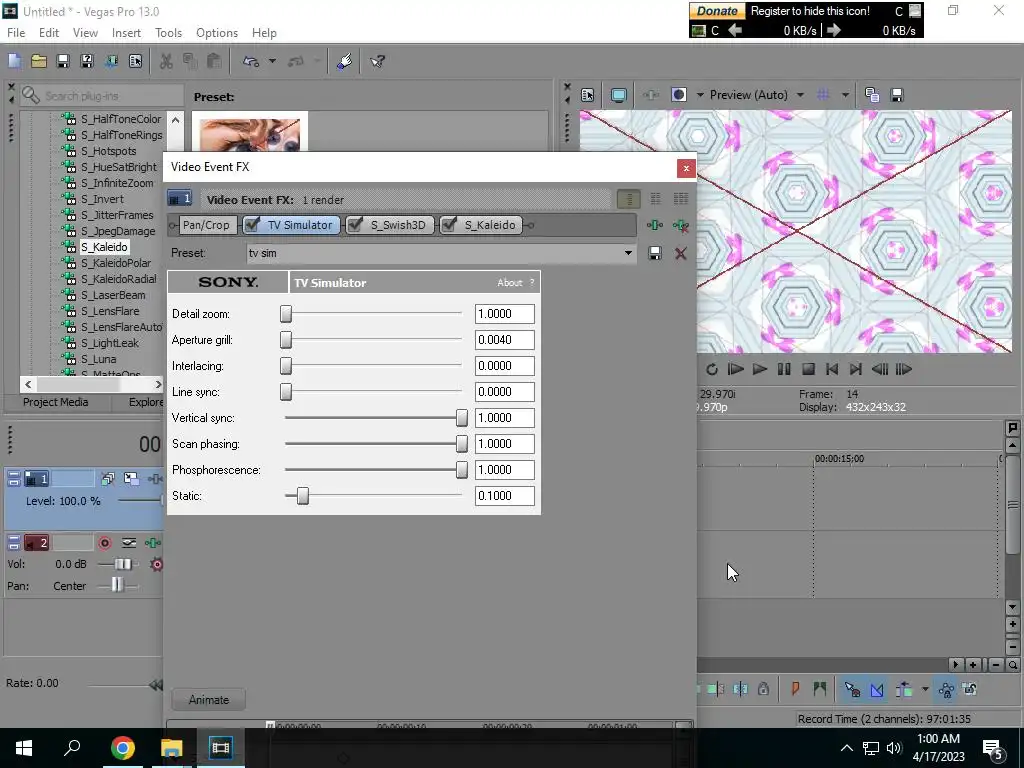Select S_LensFlare in the plug-in list
This screenshot has width=1024, height=768.
tap(110, 312)
